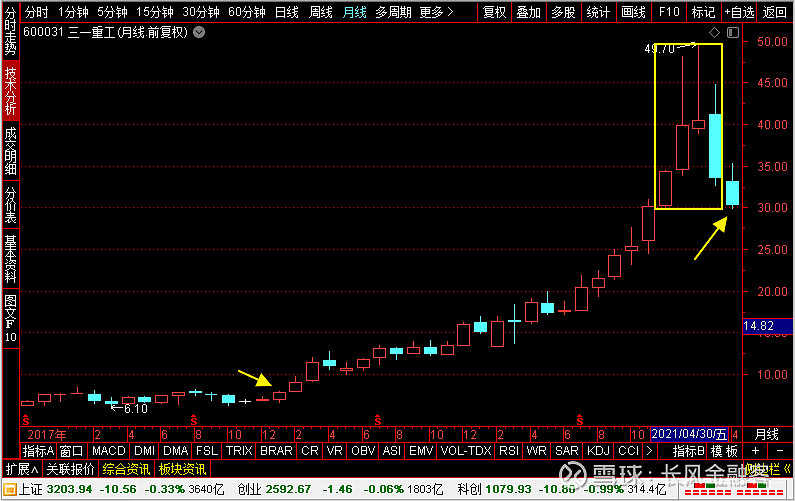
Task: Show the 日线 daily chart
Action: coord(287,12)
